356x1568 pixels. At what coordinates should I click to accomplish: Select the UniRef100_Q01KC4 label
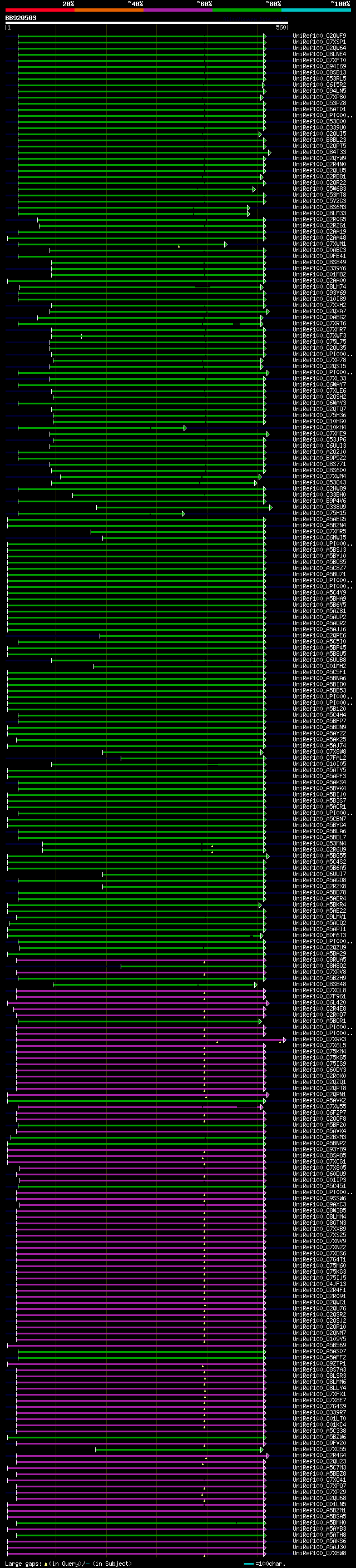[x=319, y=1425]
